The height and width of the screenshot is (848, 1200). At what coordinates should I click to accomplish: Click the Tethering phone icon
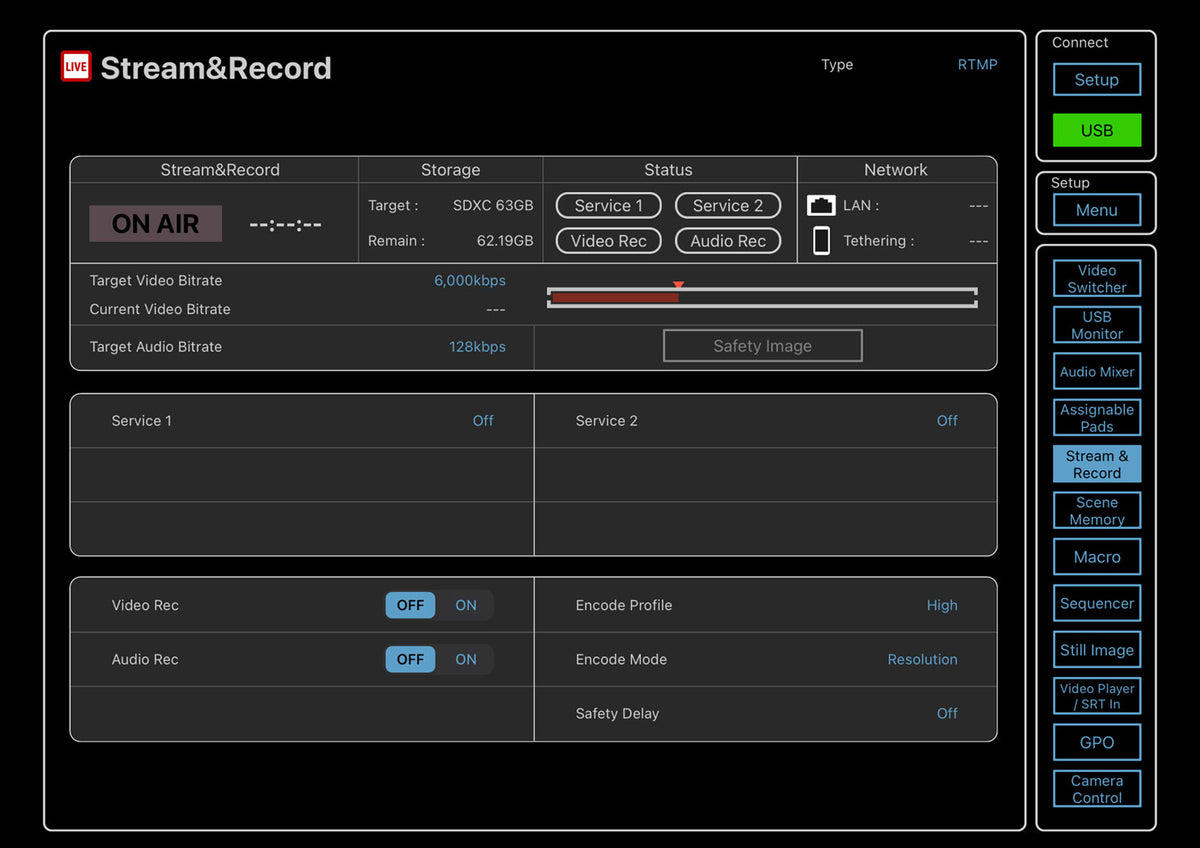point(821,241)
